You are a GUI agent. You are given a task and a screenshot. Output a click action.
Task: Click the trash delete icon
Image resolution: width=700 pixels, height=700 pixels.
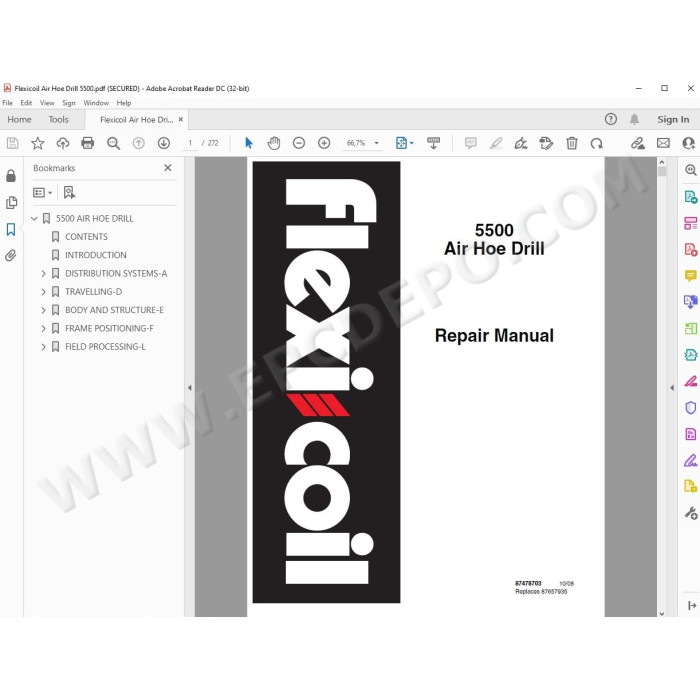tap(571, 143)
